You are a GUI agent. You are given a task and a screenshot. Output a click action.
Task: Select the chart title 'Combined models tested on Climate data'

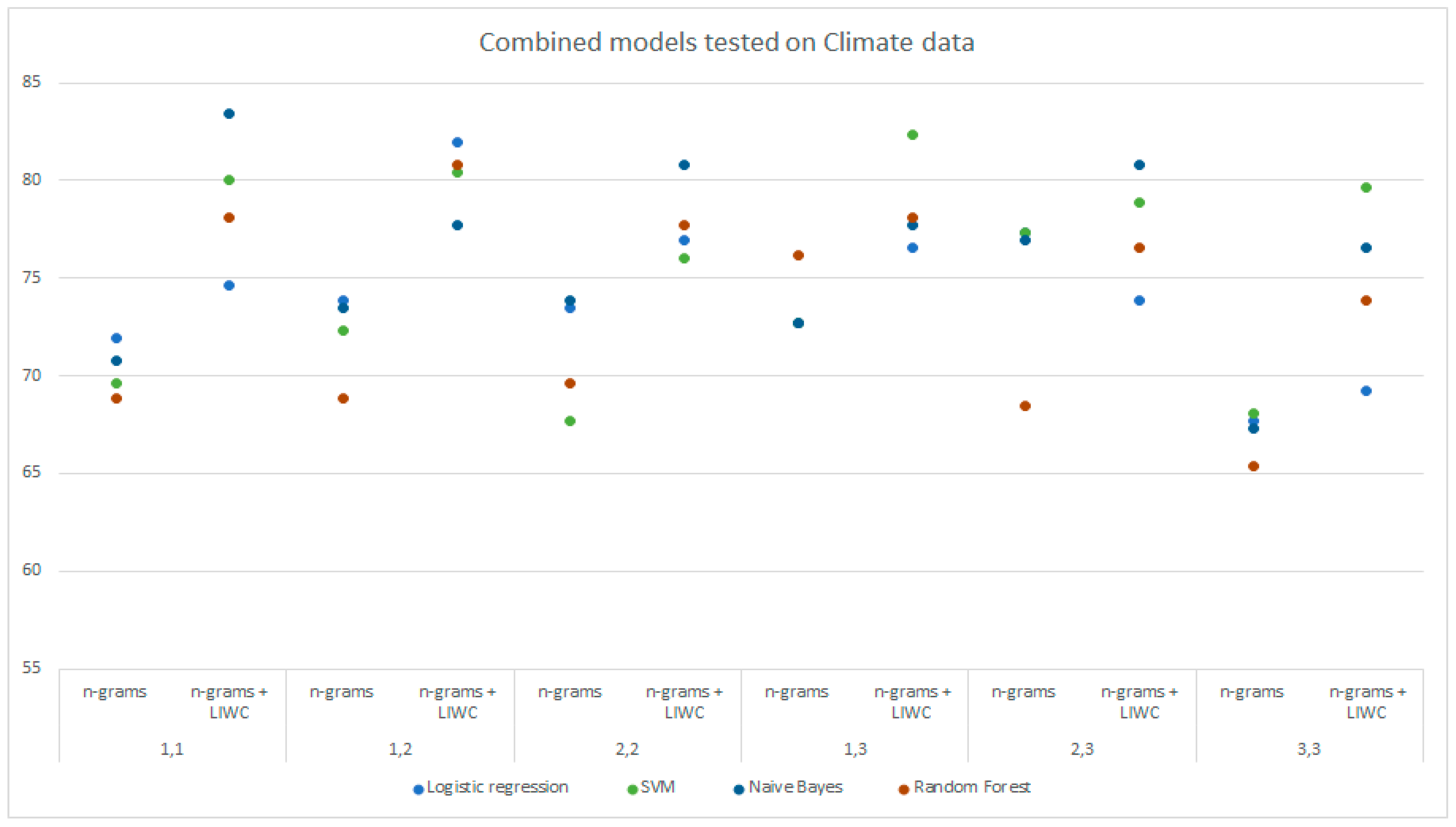point(727,43)
